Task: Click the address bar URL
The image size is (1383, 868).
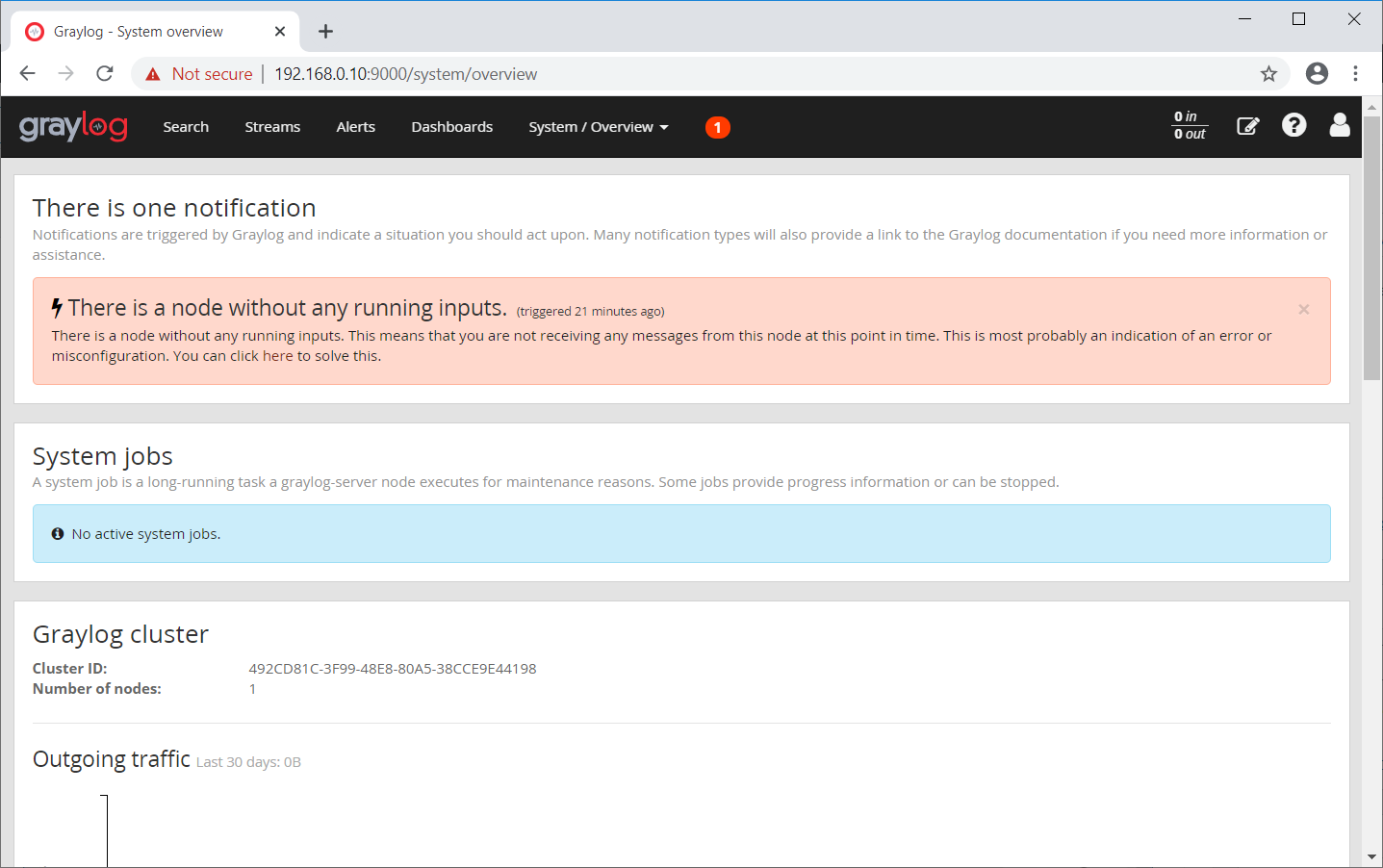Action: click(405, 74)
